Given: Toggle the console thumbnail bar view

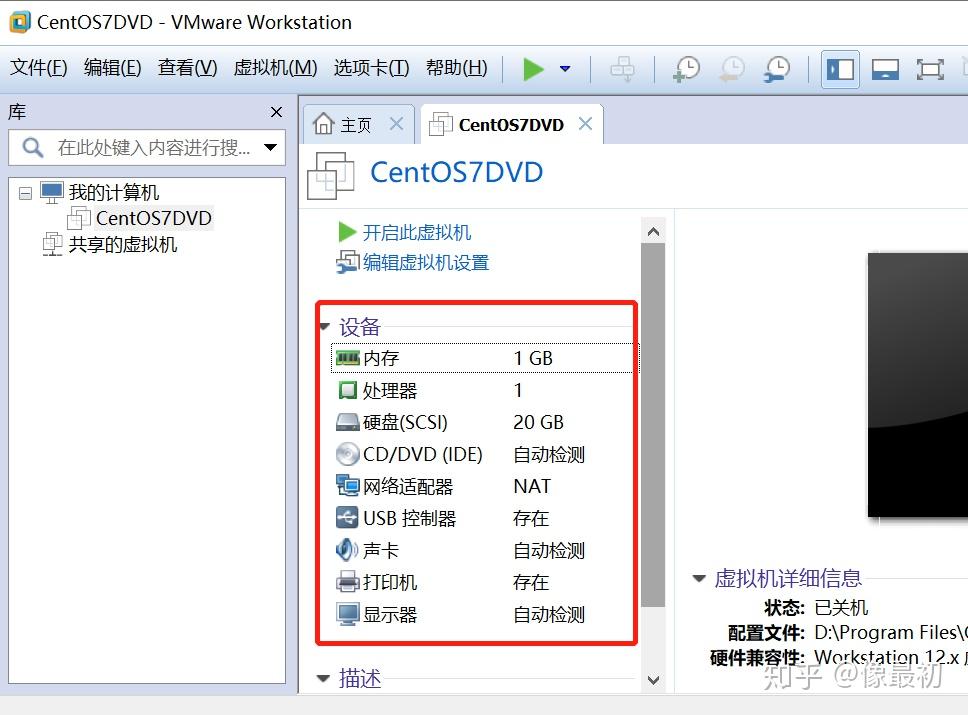Looking at the screenshot, I should tap(884, 69).
